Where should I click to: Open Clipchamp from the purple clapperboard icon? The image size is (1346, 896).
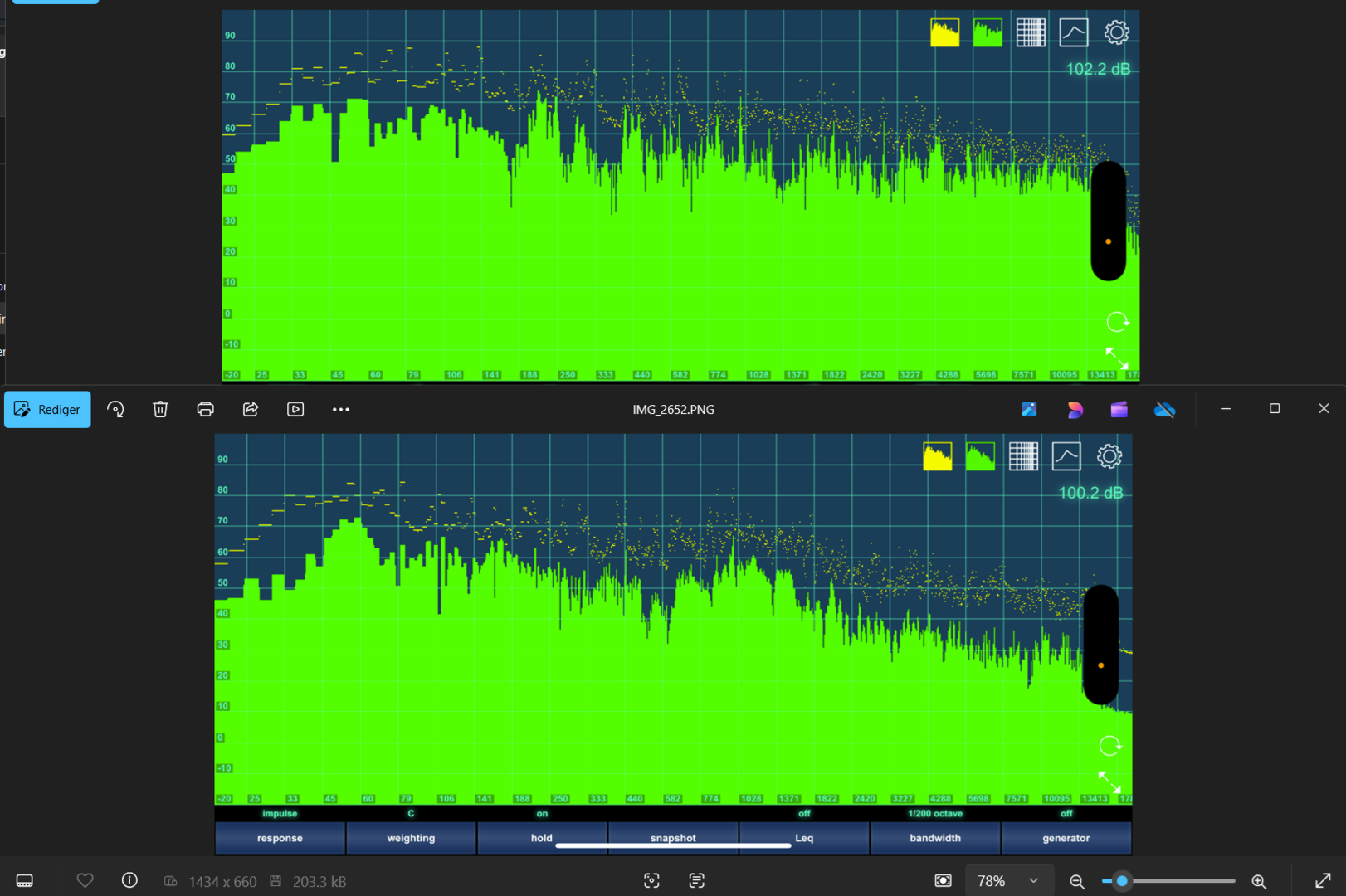1119,409
